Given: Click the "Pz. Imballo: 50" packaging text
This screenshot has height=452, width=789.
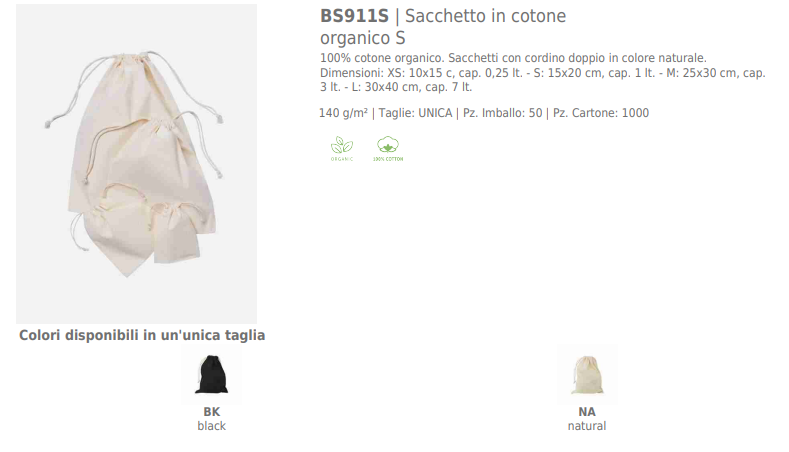Looking at the screenshot, I should click(502, 113).
